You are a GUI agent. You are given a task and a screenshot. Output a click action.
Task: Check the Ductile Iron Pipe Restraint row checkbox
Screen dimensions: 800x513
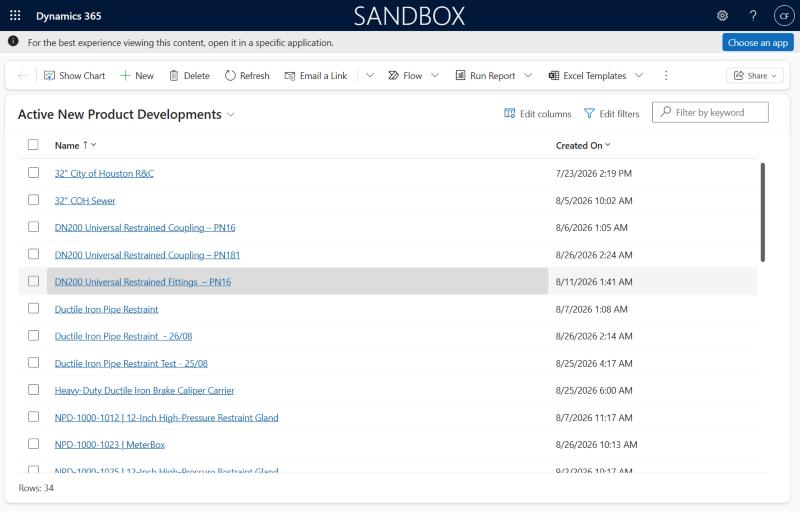click(x=33, y=308)
